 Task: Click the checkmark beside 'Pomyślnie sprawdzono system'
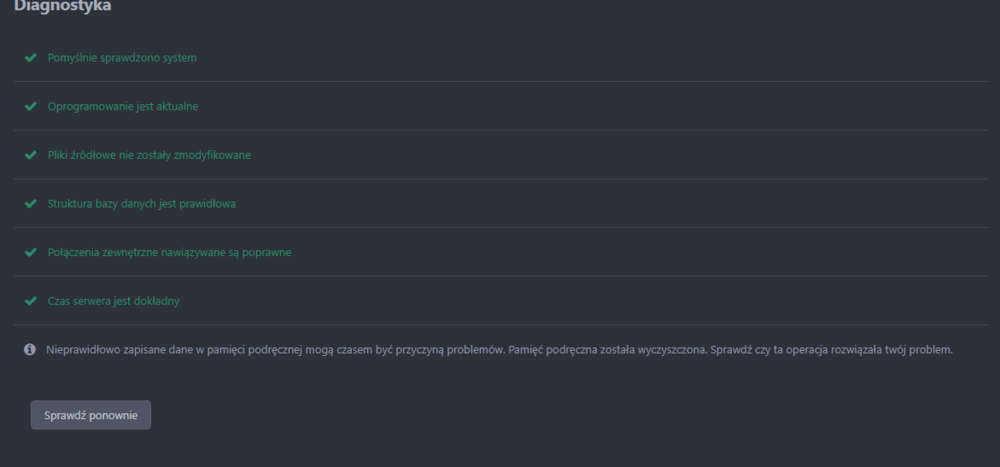[30, 58]
